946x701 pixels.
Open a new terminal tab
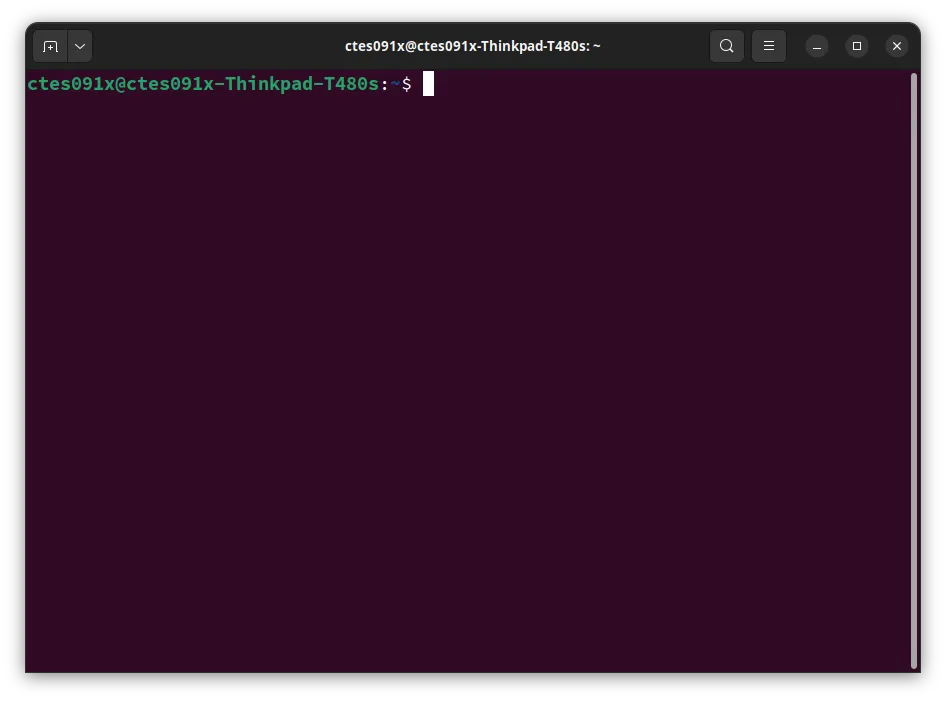click(x=50, y=46)
